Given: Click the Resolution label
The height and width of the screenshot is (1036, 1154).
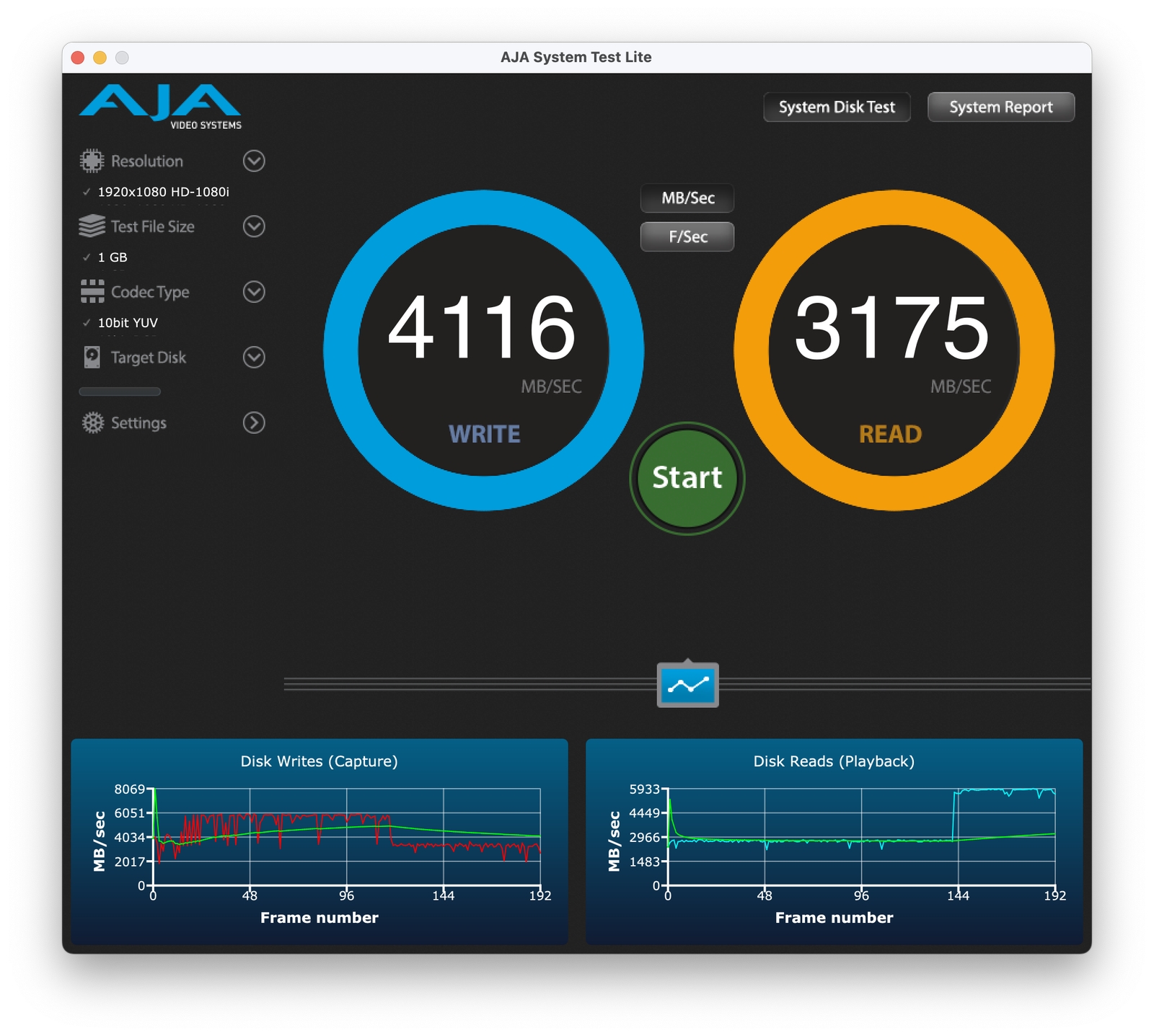Looking at the screenshot, I should coord(147,161).
